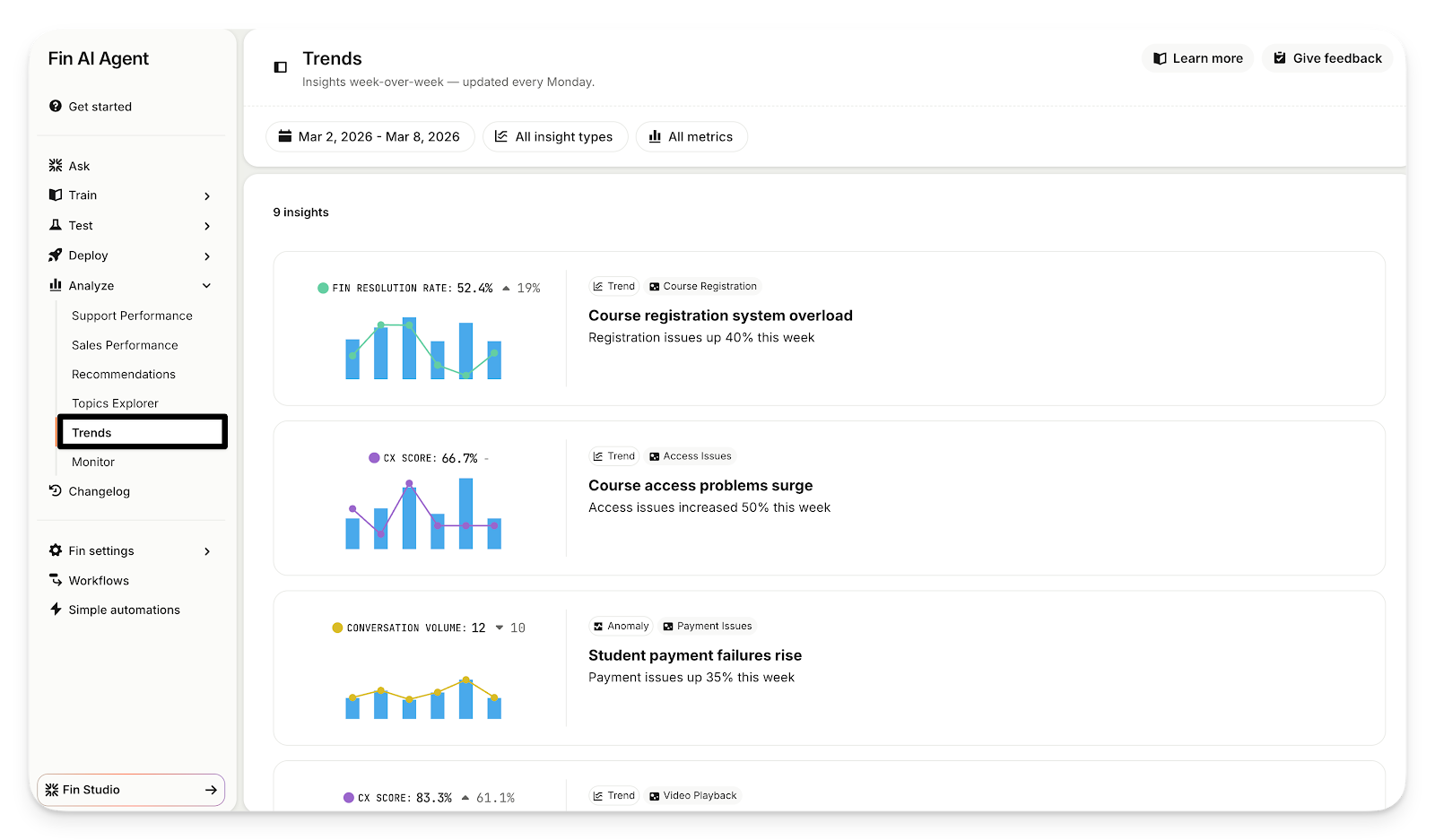Collapse the Analyze section chevron
Viewport: 1435px width, 840px height.
(207, 286)
